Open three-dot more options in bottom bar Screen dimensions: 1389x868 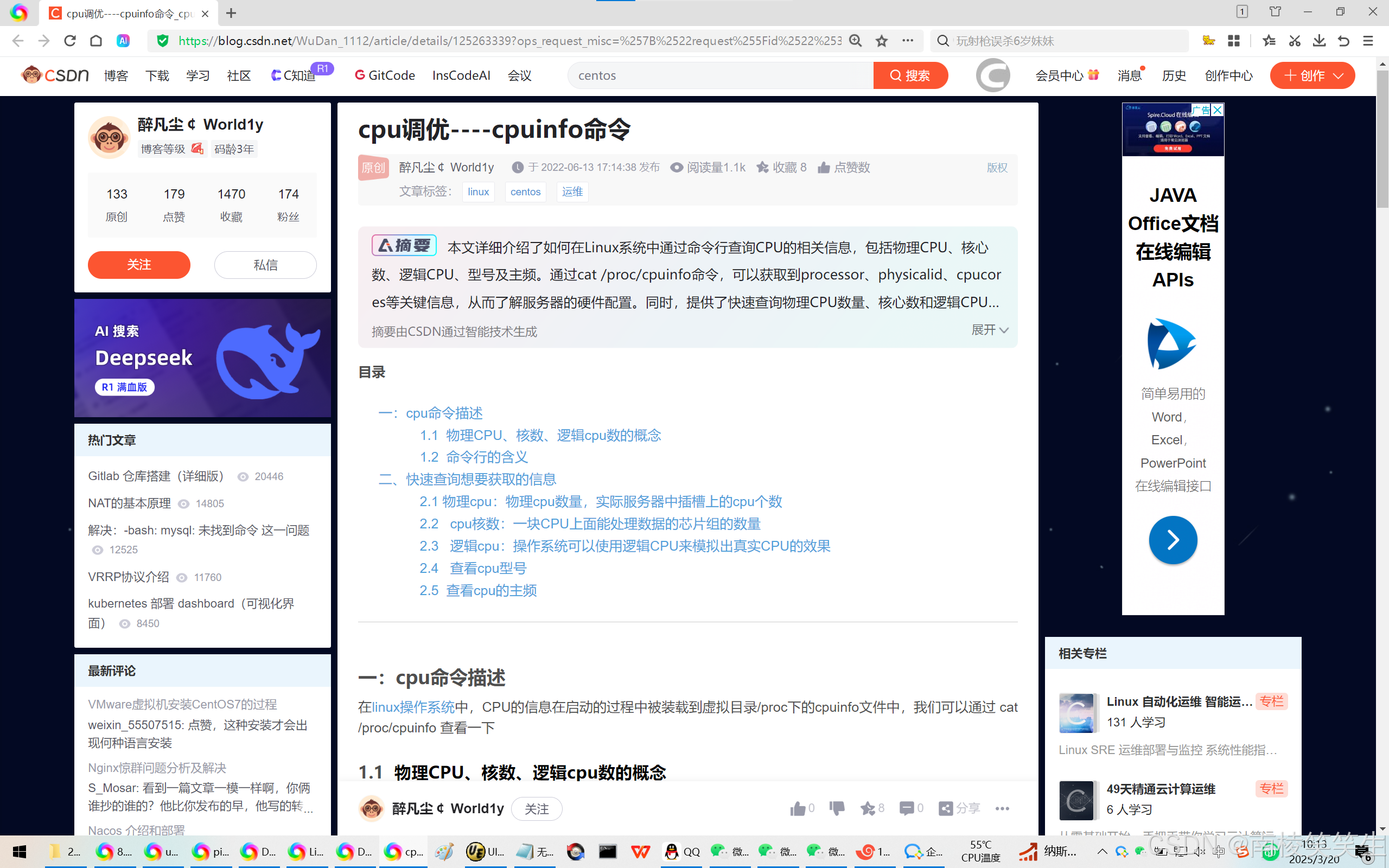[x=1002, y=808]
